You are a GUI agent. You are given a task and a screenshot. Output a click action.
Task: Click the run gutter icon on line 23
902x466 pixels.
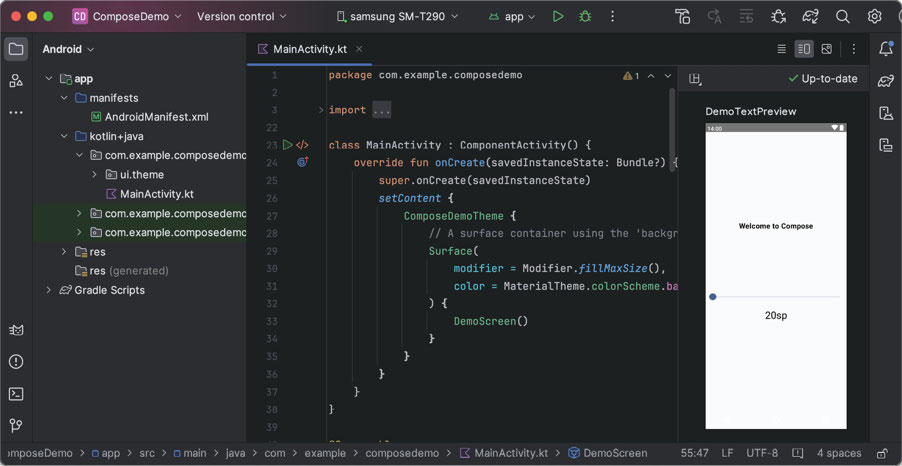coord(288,145)
